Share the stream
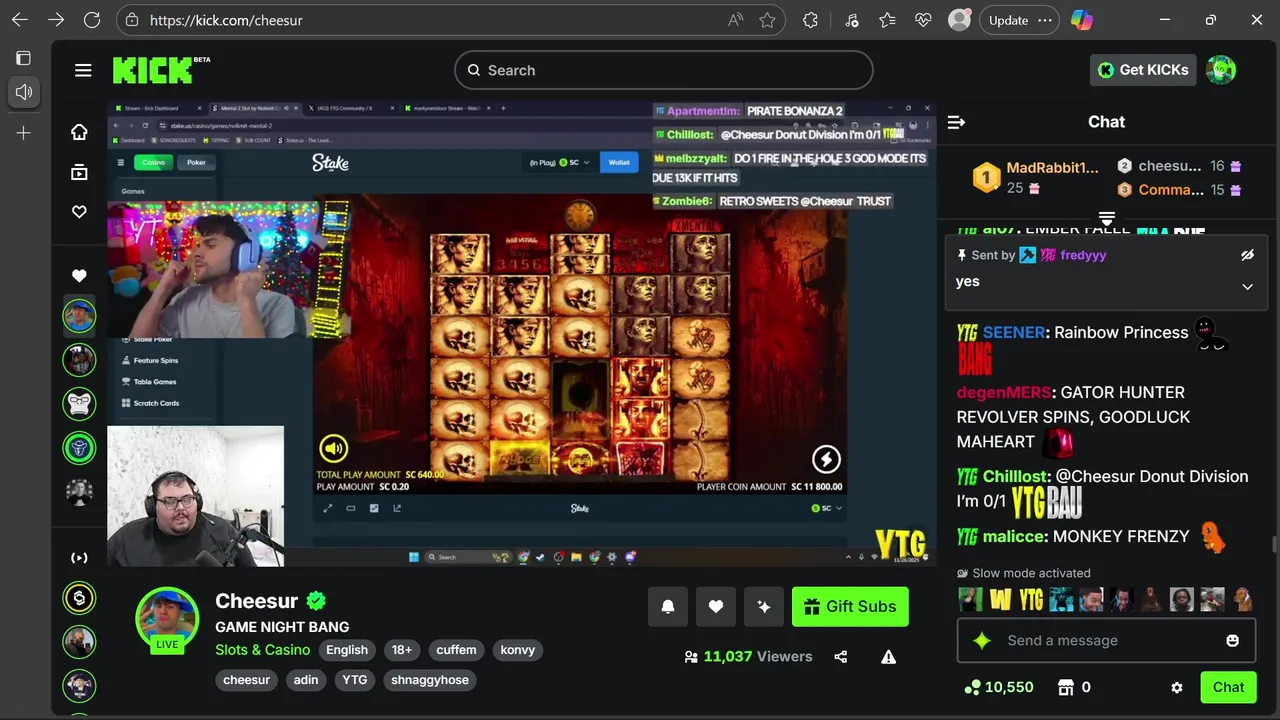Viewport: 1280px width, 720px height. tap(840, 657)
